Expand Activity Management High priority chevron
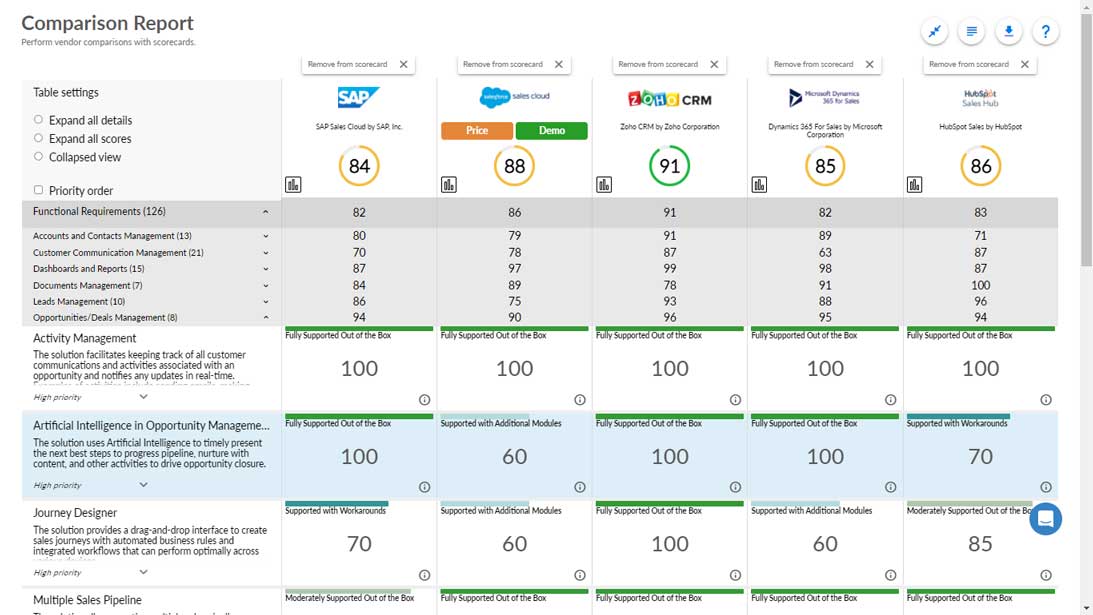Viewport: 1093px width, 615px height. [143, 397]
